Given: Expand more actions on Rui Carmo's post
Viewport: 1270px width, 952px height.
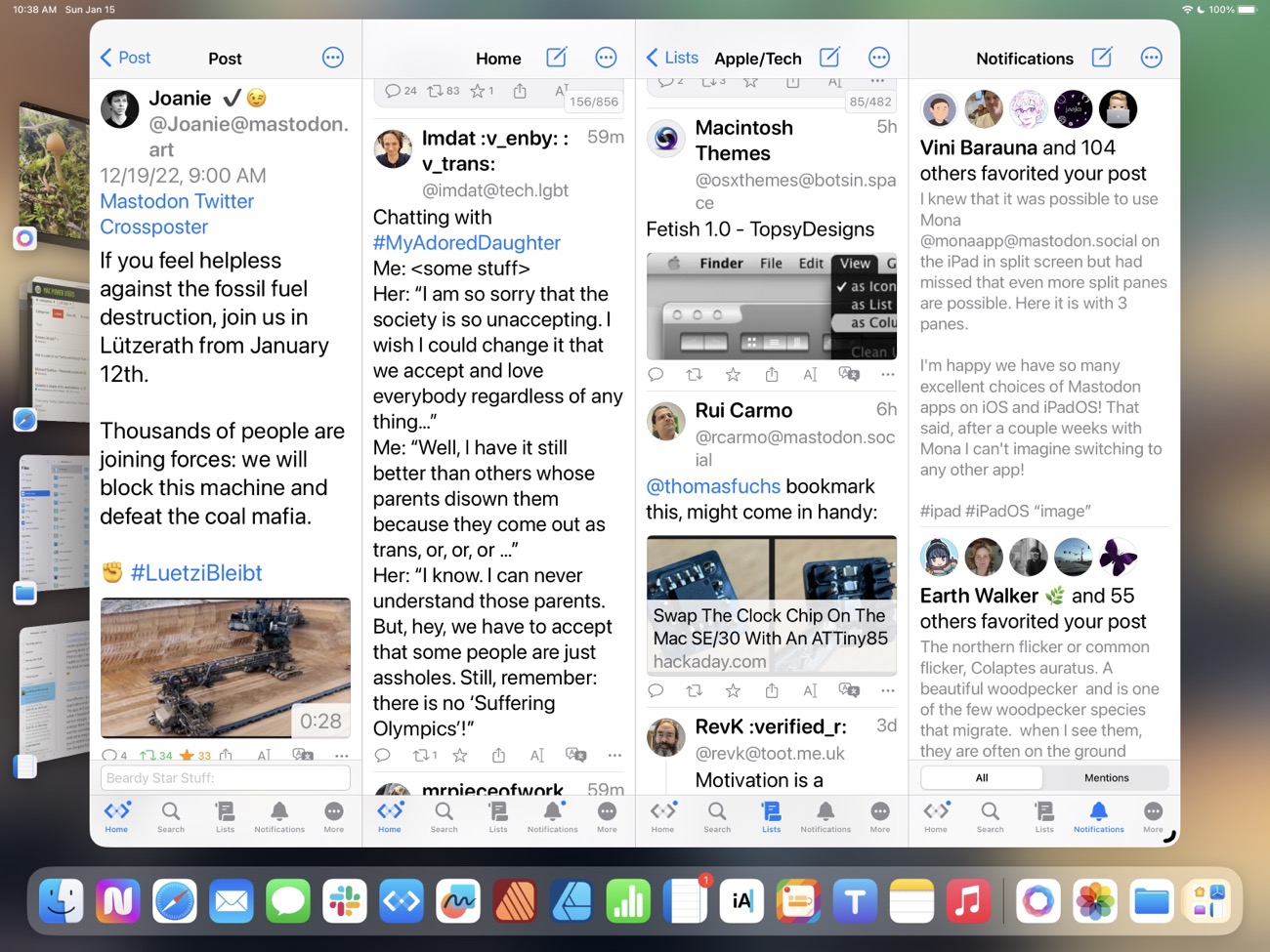Looking at the screenshot, I should [887, 690].
